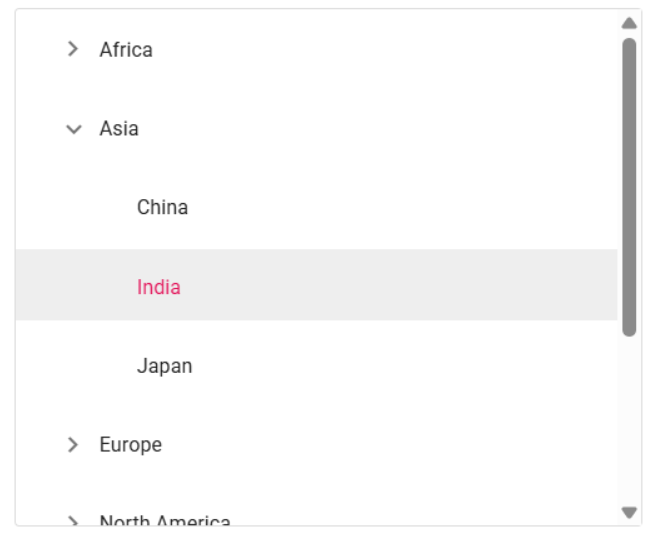Choose Japan under Asia
656x543 pixels.
tap(164, 366)
